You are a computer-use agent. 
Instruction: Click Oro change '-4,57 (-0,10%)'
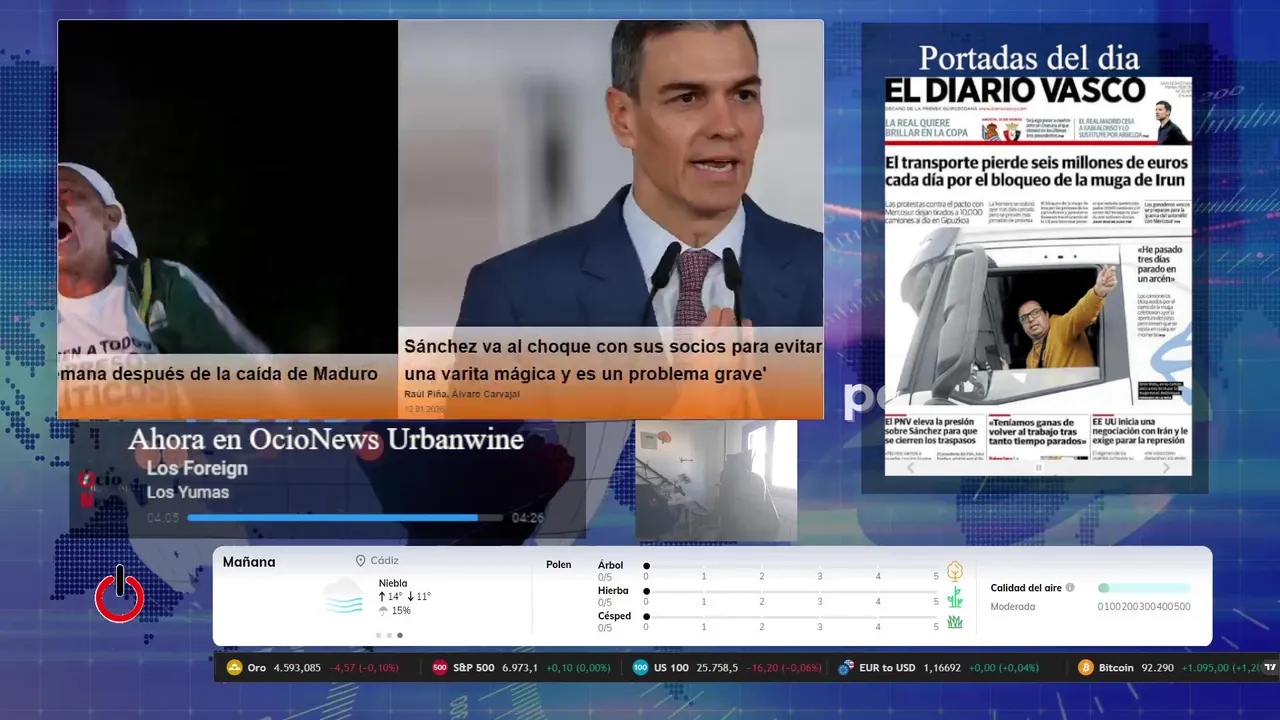pos(365,667)
